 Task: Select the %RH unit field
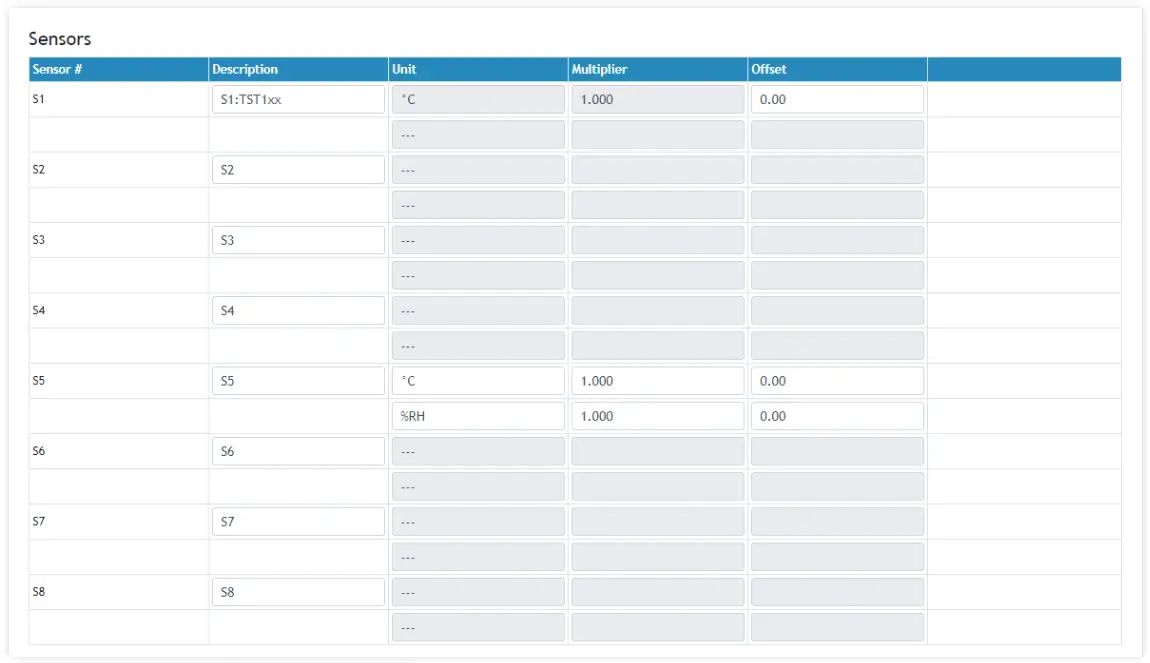pos(478,416)
